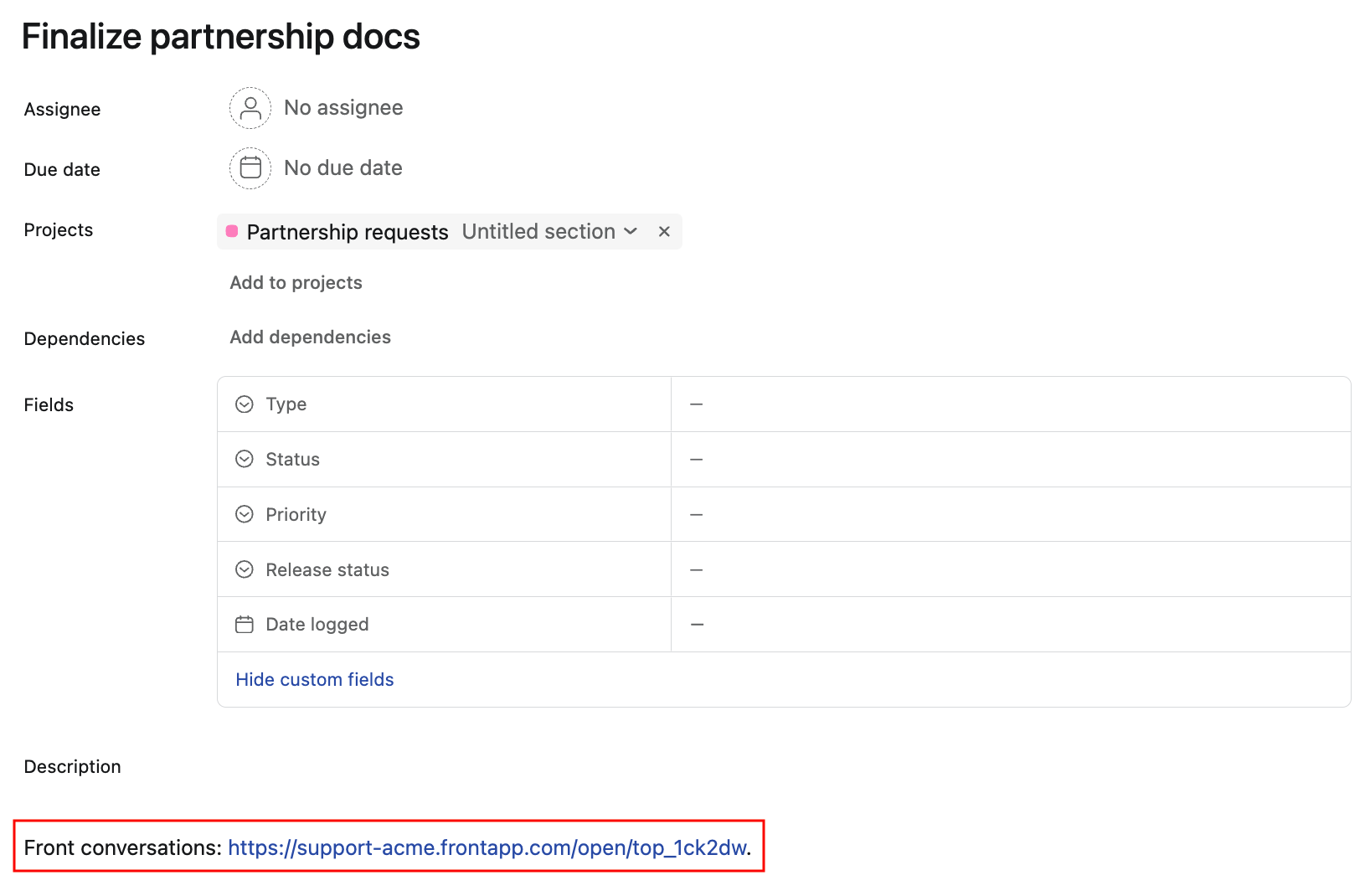Click Add to projects

(x=296, y=283)
